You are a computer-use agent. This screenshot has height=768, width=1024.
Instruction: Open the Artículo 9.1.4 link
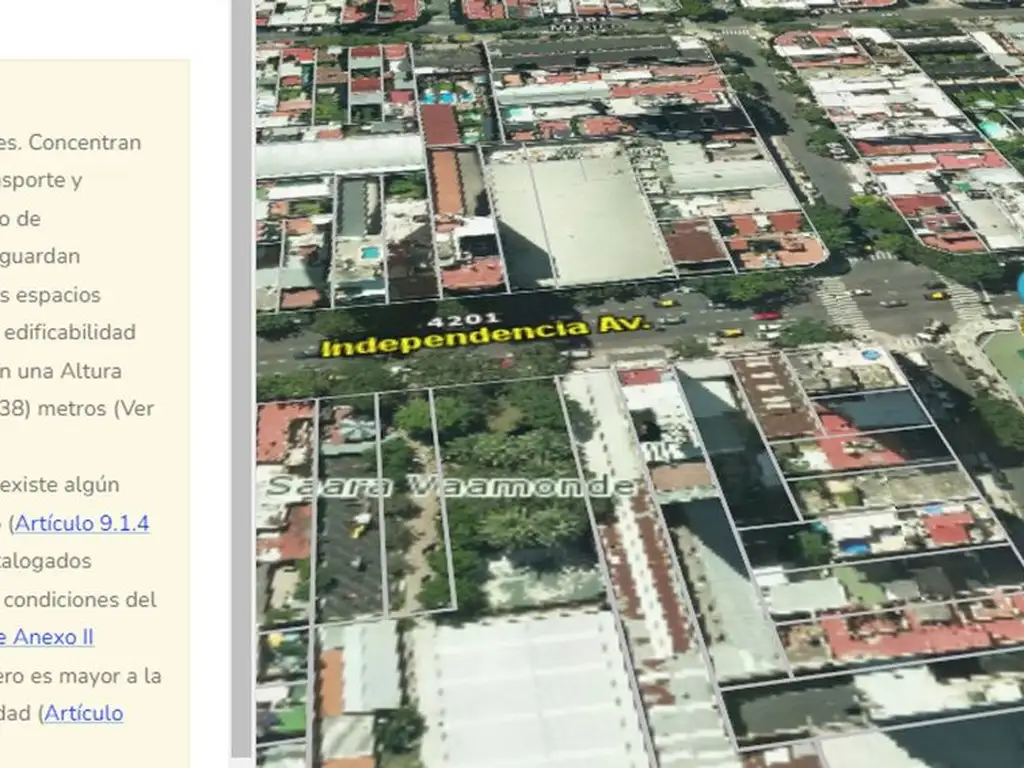(82, 523)
